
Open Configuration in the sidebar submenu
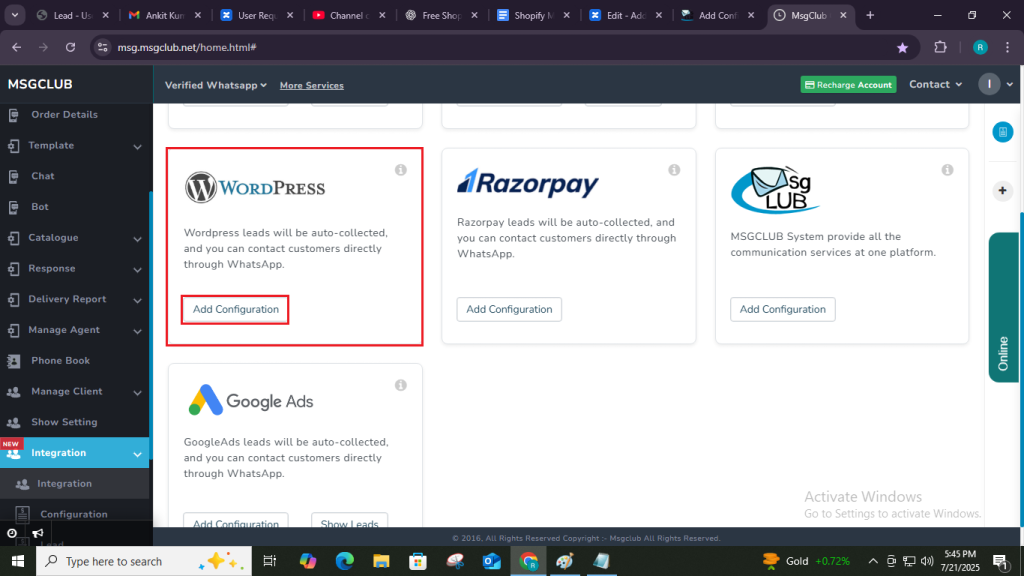(x=75, y=514)
